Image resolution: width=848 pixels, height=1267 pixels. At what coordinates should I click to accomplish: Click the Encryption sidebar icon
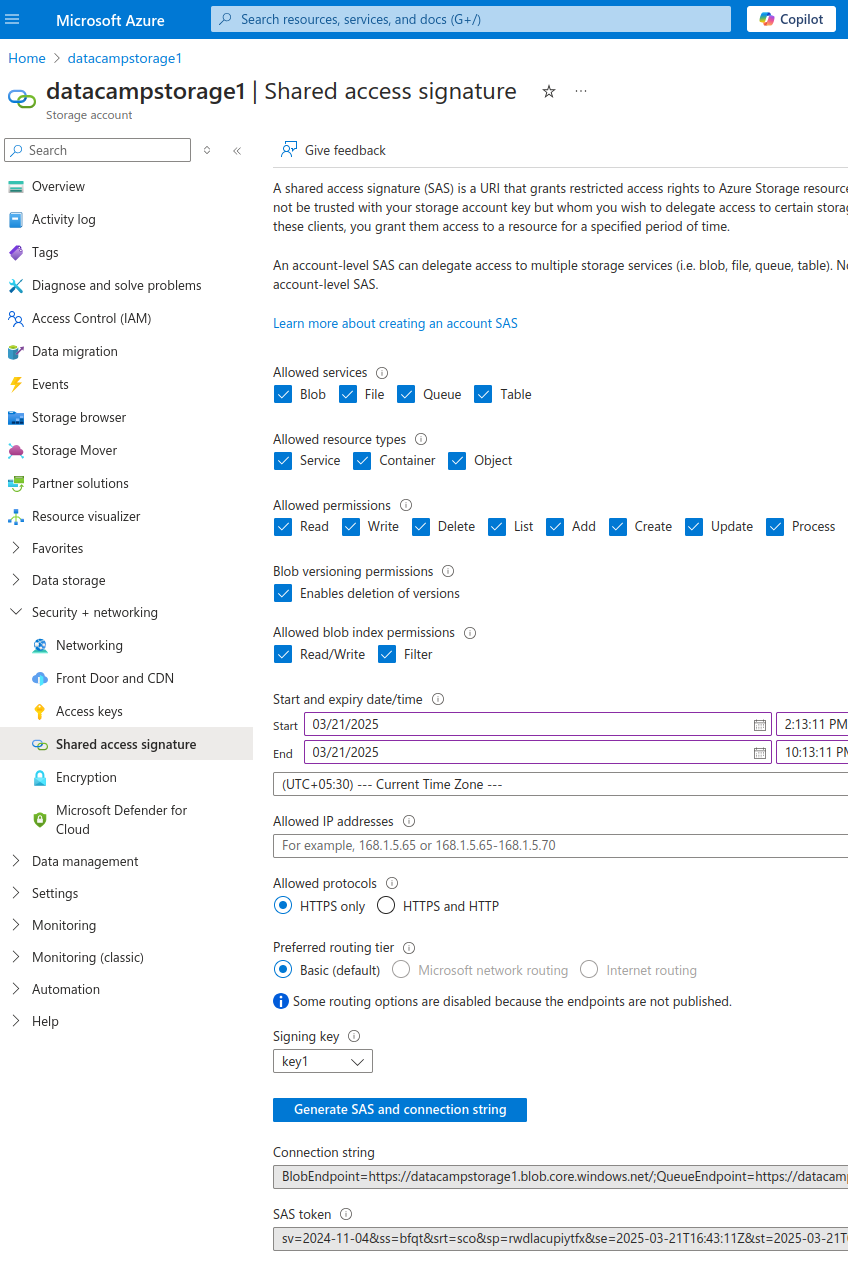pos(42,777)
